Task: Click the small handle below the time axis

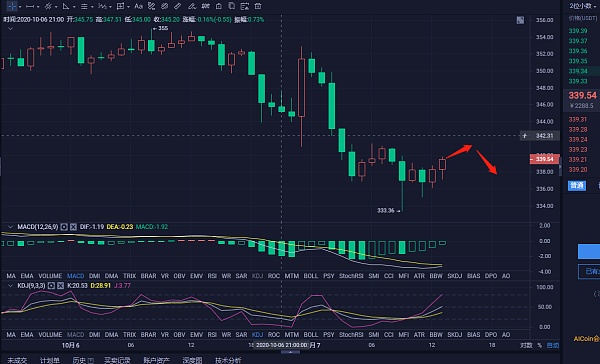Action: point(290,352)
